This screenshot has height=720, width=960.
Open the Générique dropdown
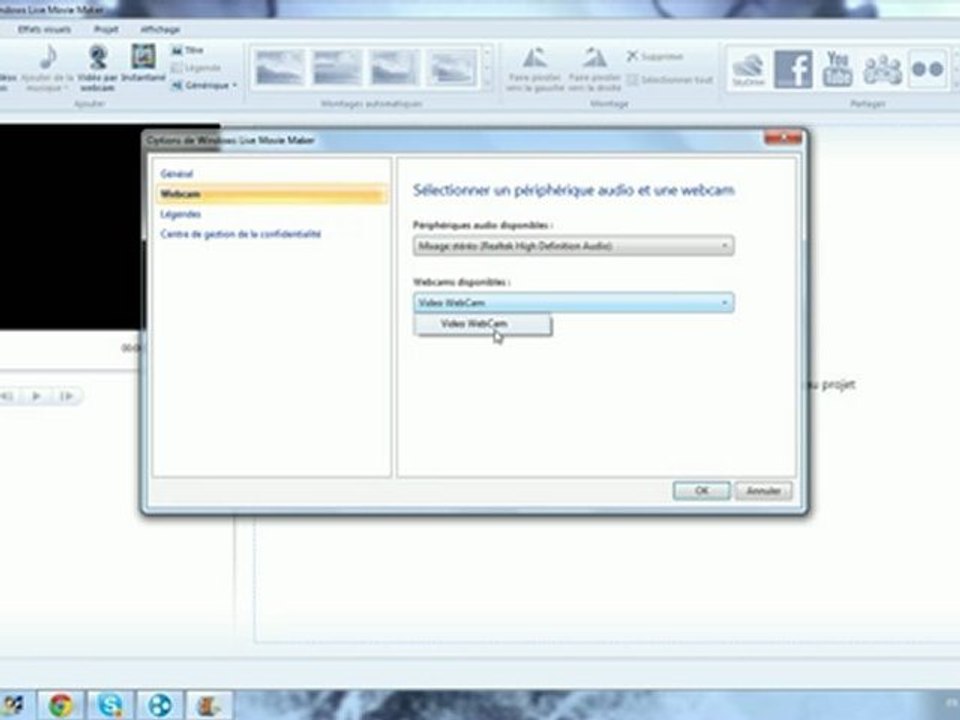(204, 85)
